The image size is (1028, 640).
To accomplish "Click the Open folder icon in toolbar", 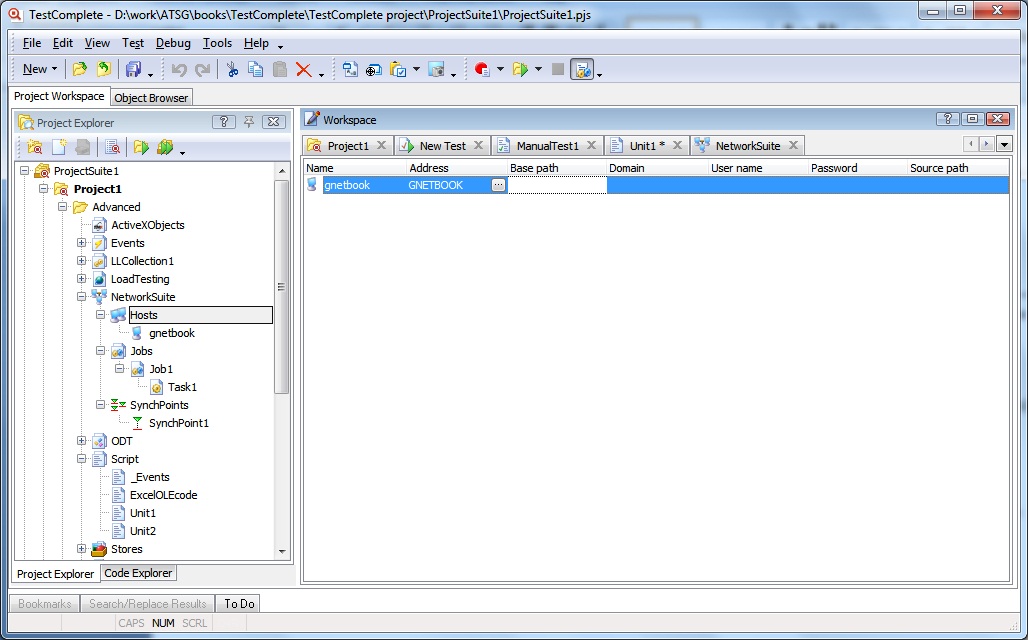I will [79, 69].
